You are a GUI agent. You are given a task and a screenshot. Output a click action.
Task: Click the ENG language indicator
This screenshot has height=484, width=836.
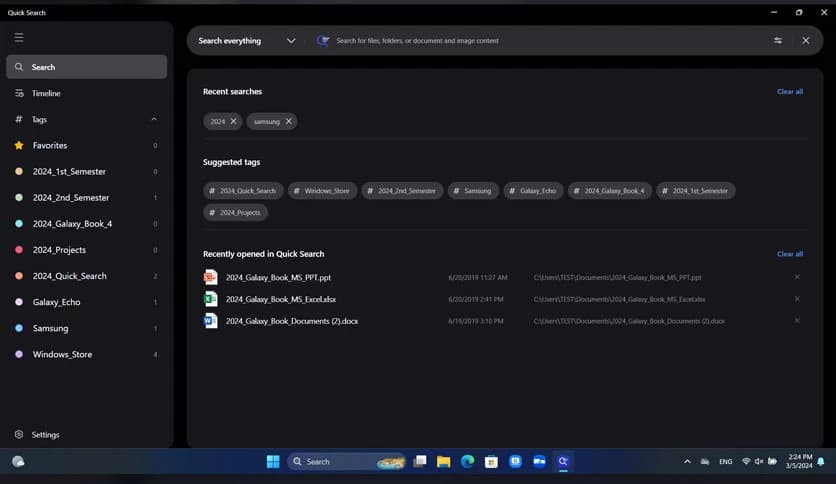coord(726,462)
